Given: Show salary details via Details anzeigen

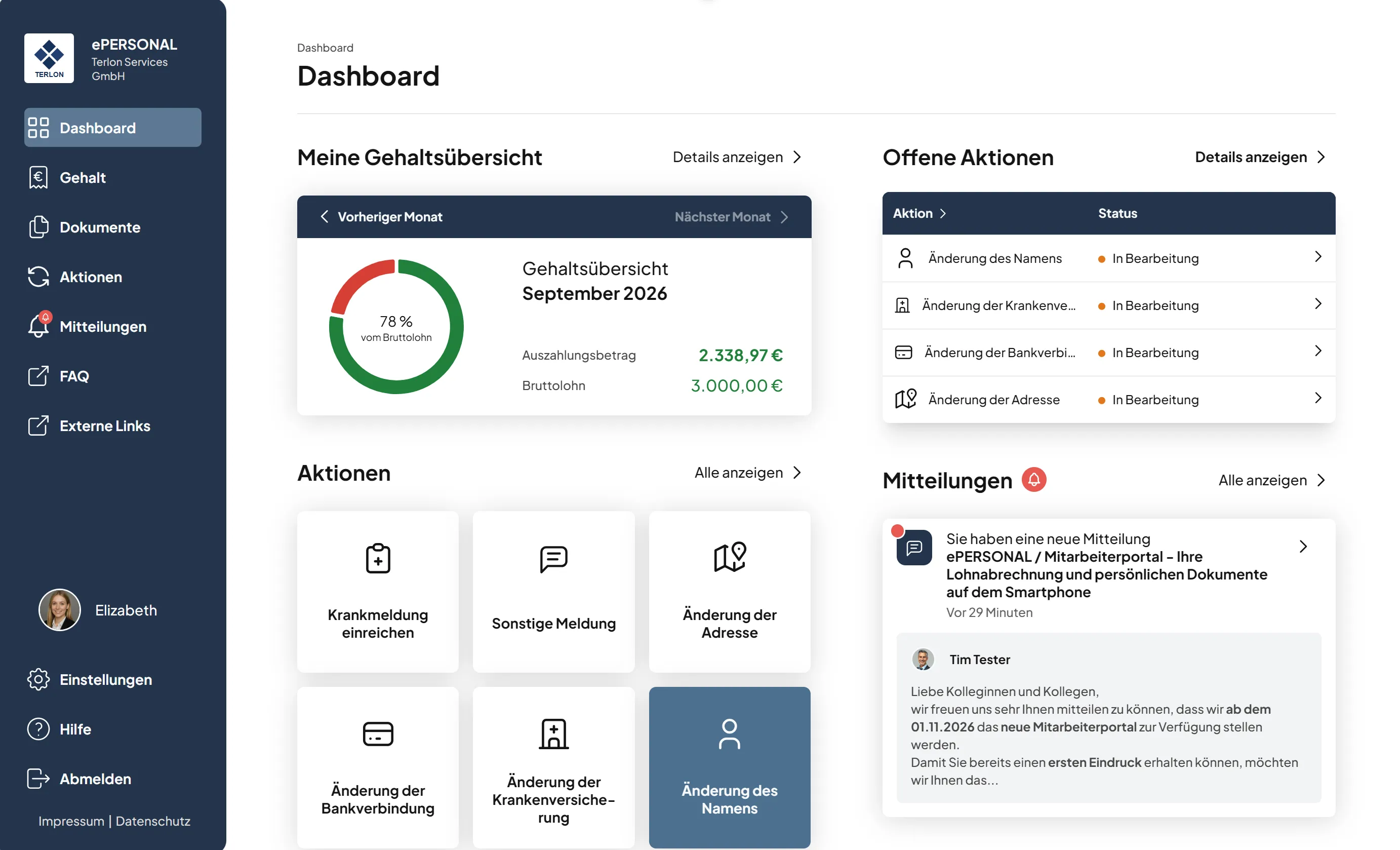Looking at the screenshot, I should click(x=738, y=157).
